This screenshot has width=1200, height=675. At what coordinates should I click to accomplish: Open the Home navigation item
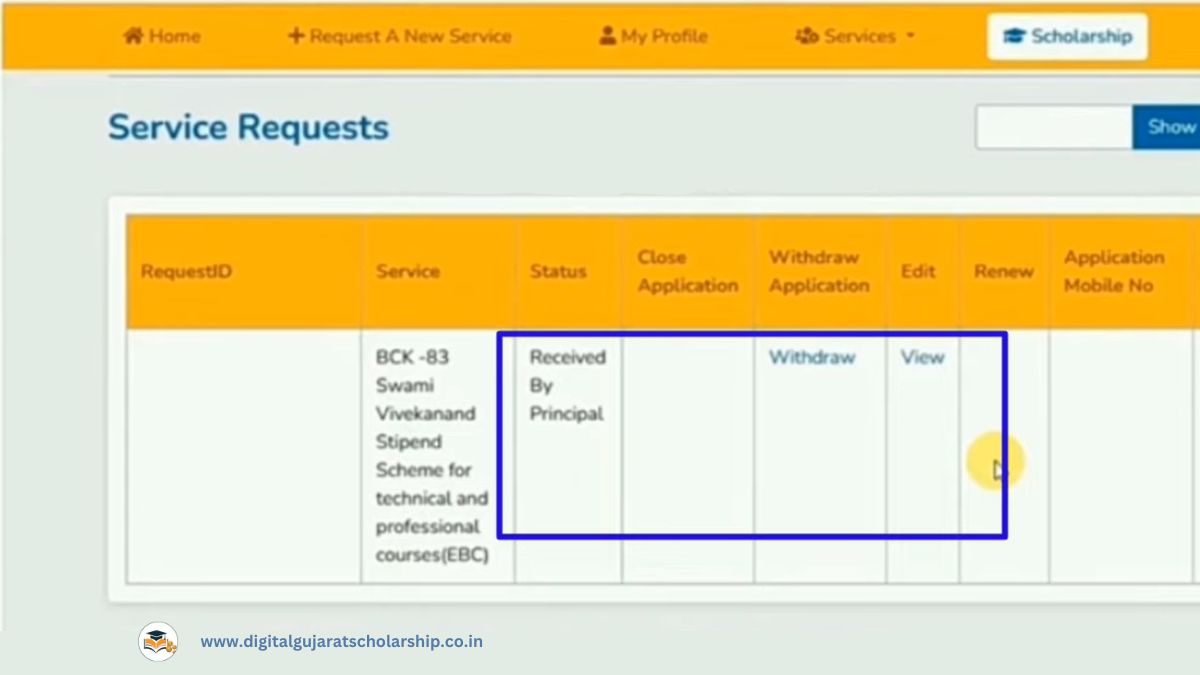pyautogui.click(x=170, y=35)
